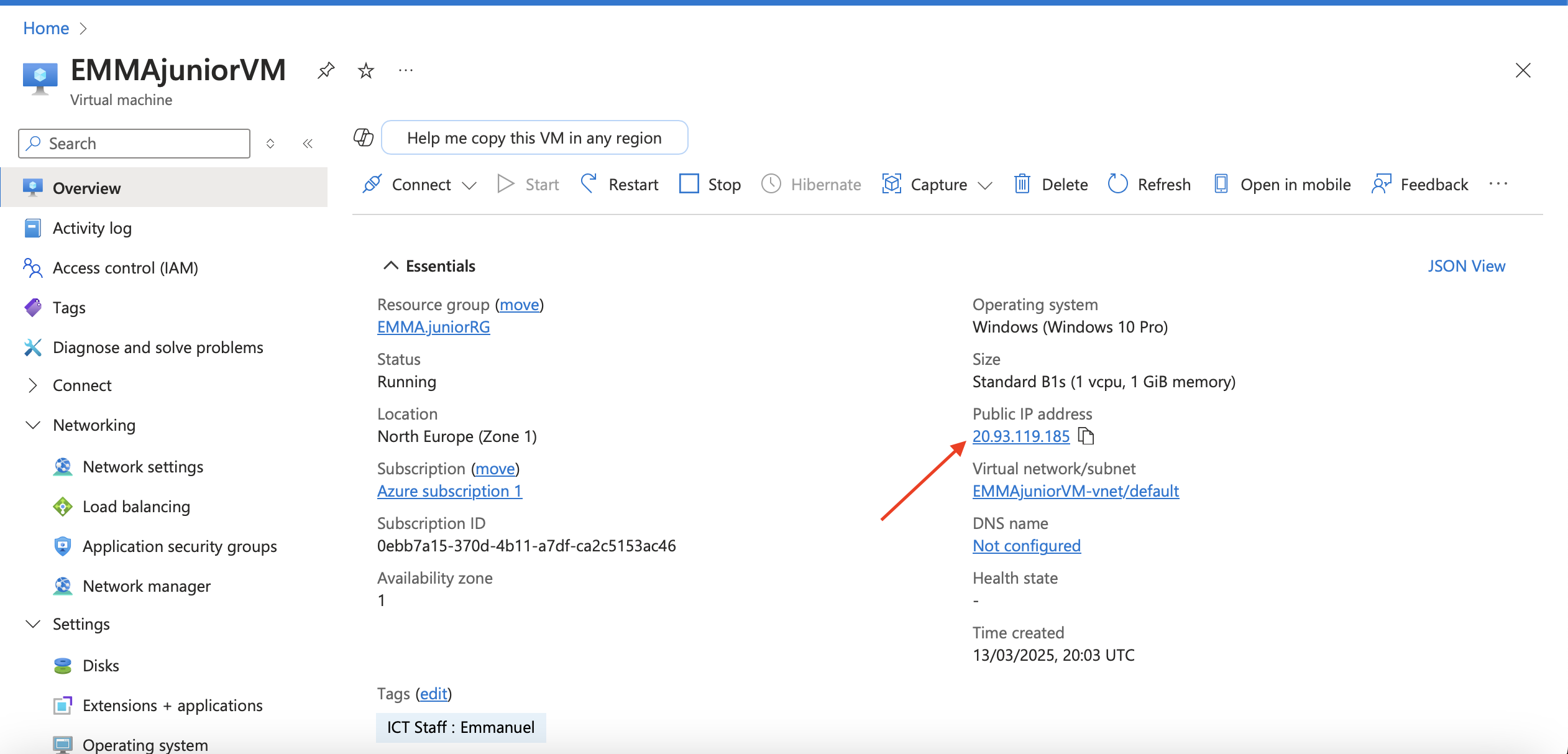Viewport: 1568px width, 754px height.
Task: Click the Feedback person icon
Action: coord(1381,184)
